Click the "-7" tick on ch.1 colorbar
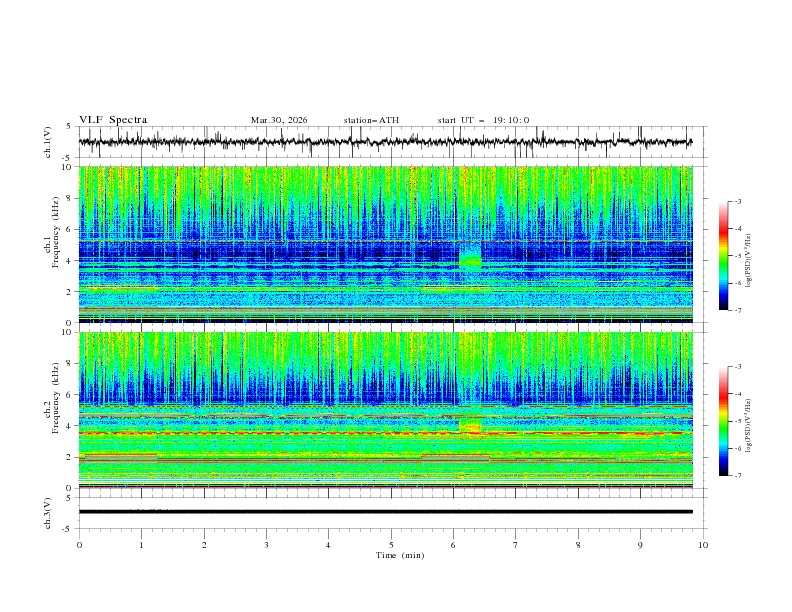The height and width of the screenshot is (612, 792). coord(738,310)
